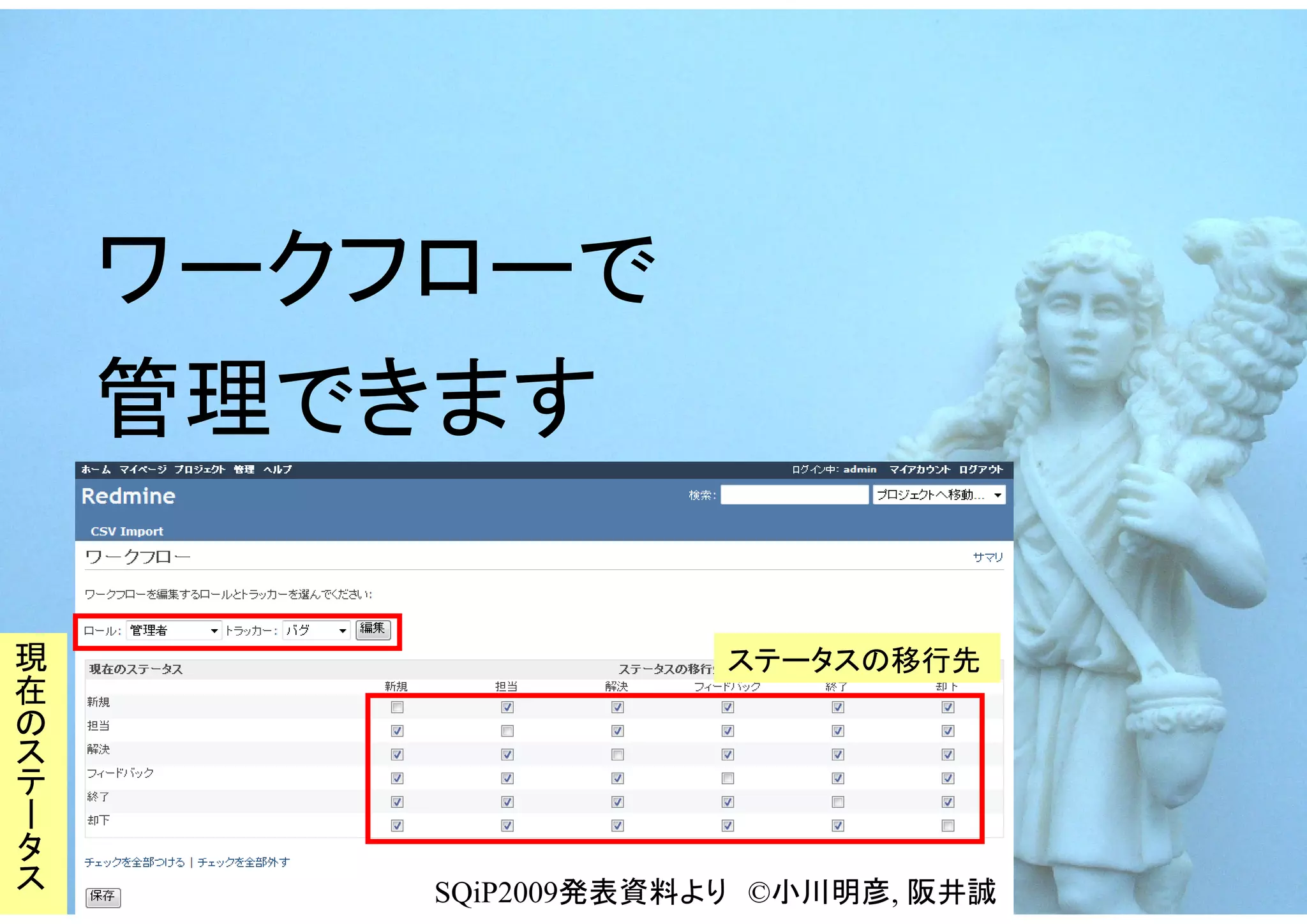Screen dimensions: 1307x924
Task: Open プロジェクト in the top menu
Action: (200, 469)
